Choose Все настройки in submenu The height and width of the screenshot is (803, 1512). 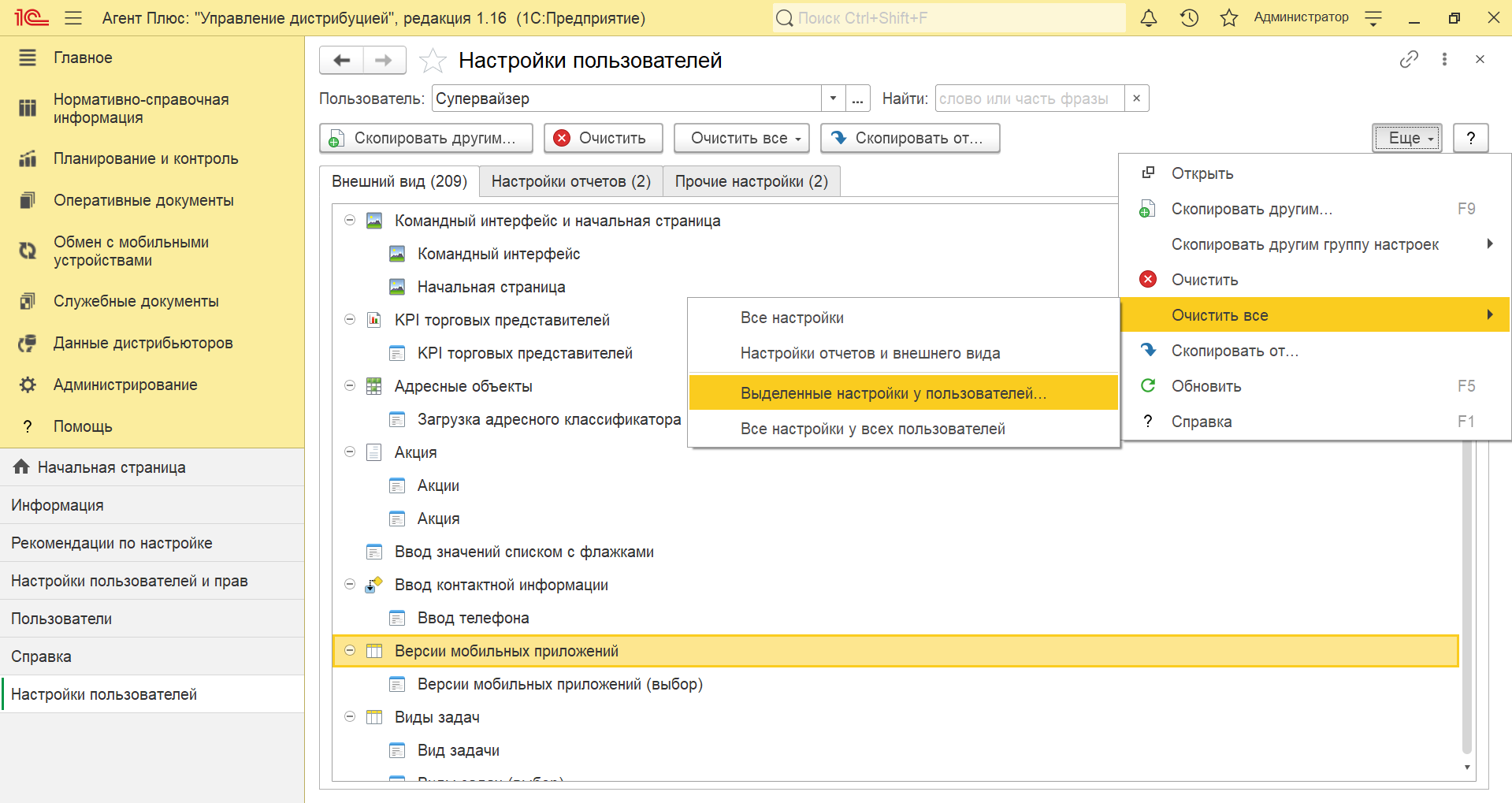click(x=904, y=318)
